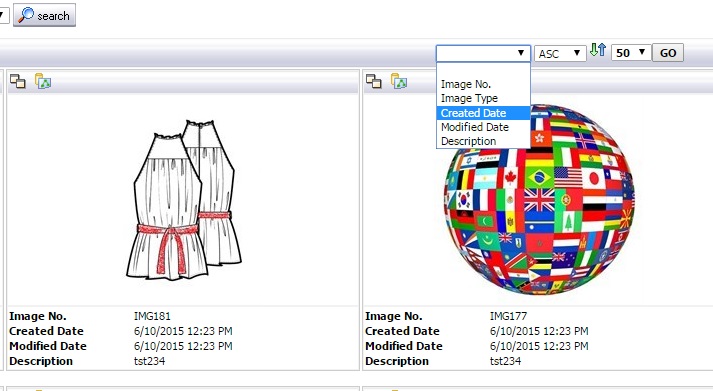
Task: Toggle the sort direction arrows icon
Action: coord(598,50)
